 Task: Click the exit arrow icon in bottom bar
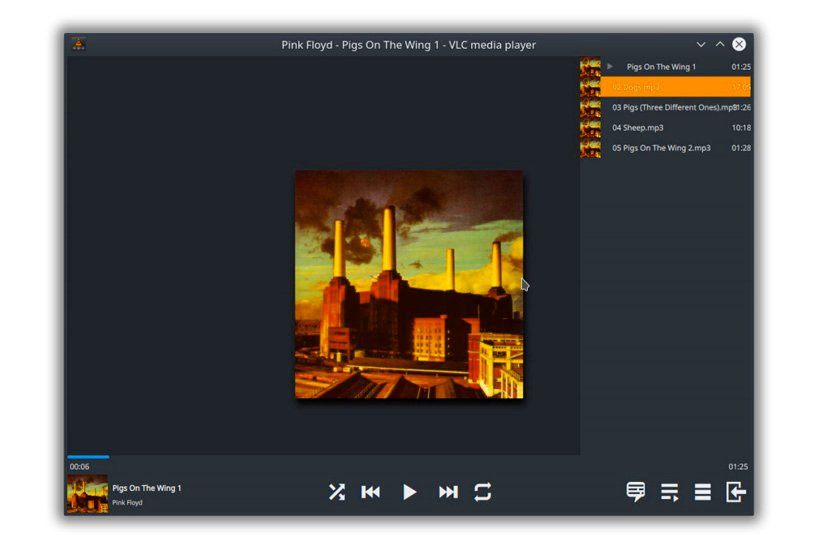tap(736, 492)
